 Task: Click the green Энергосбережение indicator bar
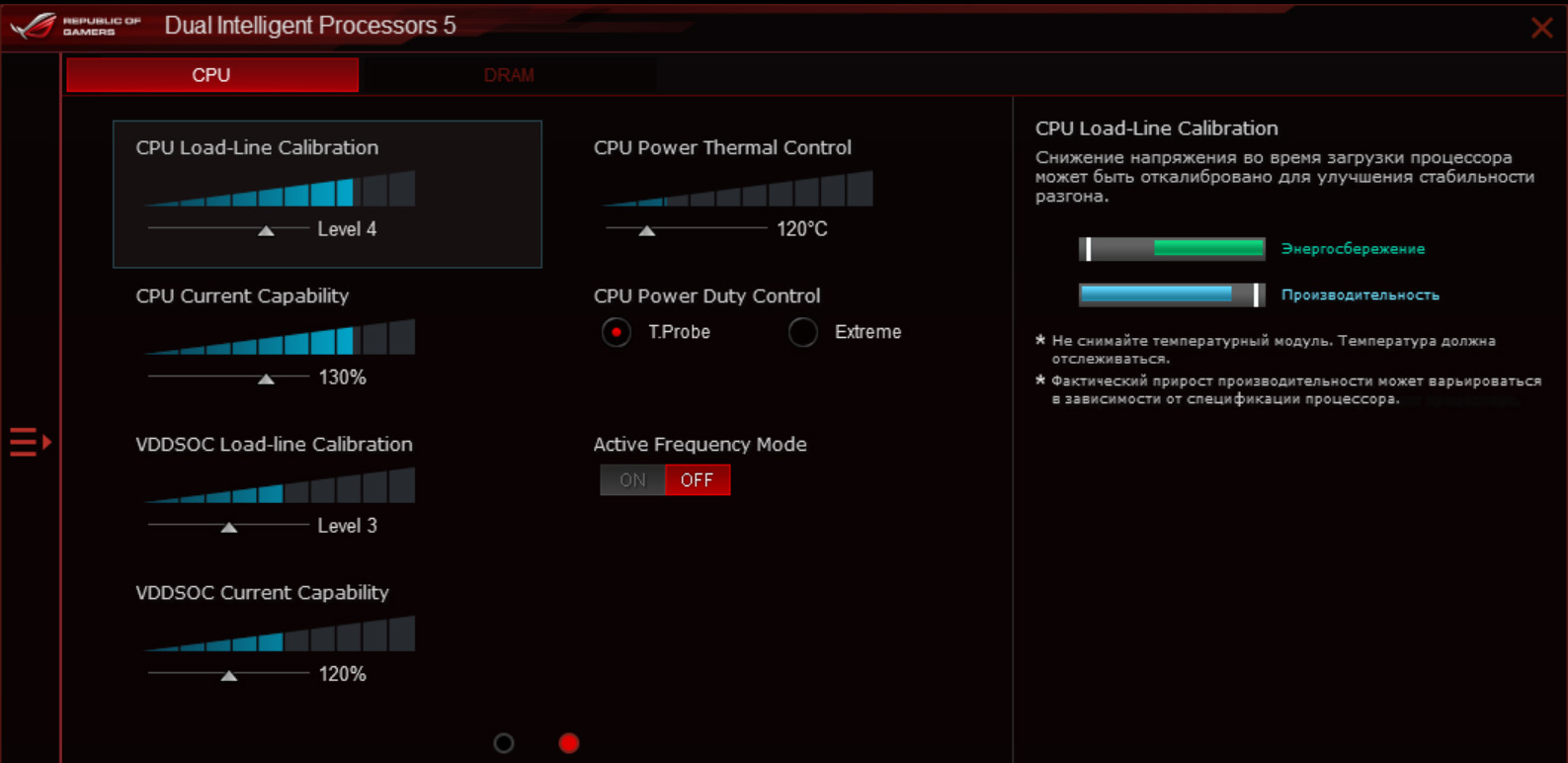(1172, 249)
